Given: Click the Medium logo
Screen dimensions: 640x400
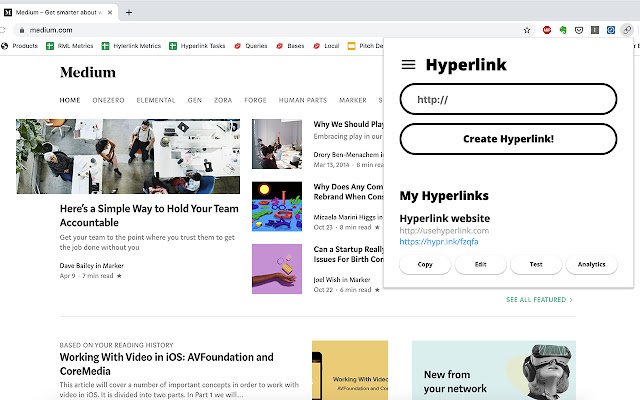Looking at the screenshot, I should 88,72.
